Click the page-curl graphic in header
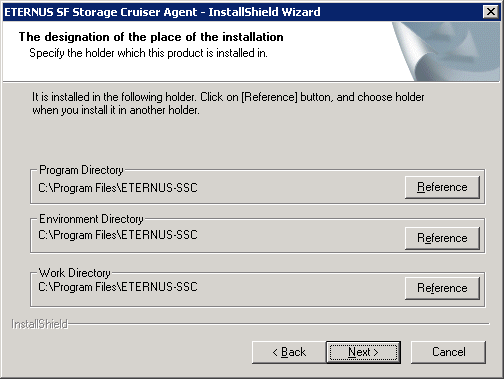Viewport: 504px width, 379px height. click(446, 52)
